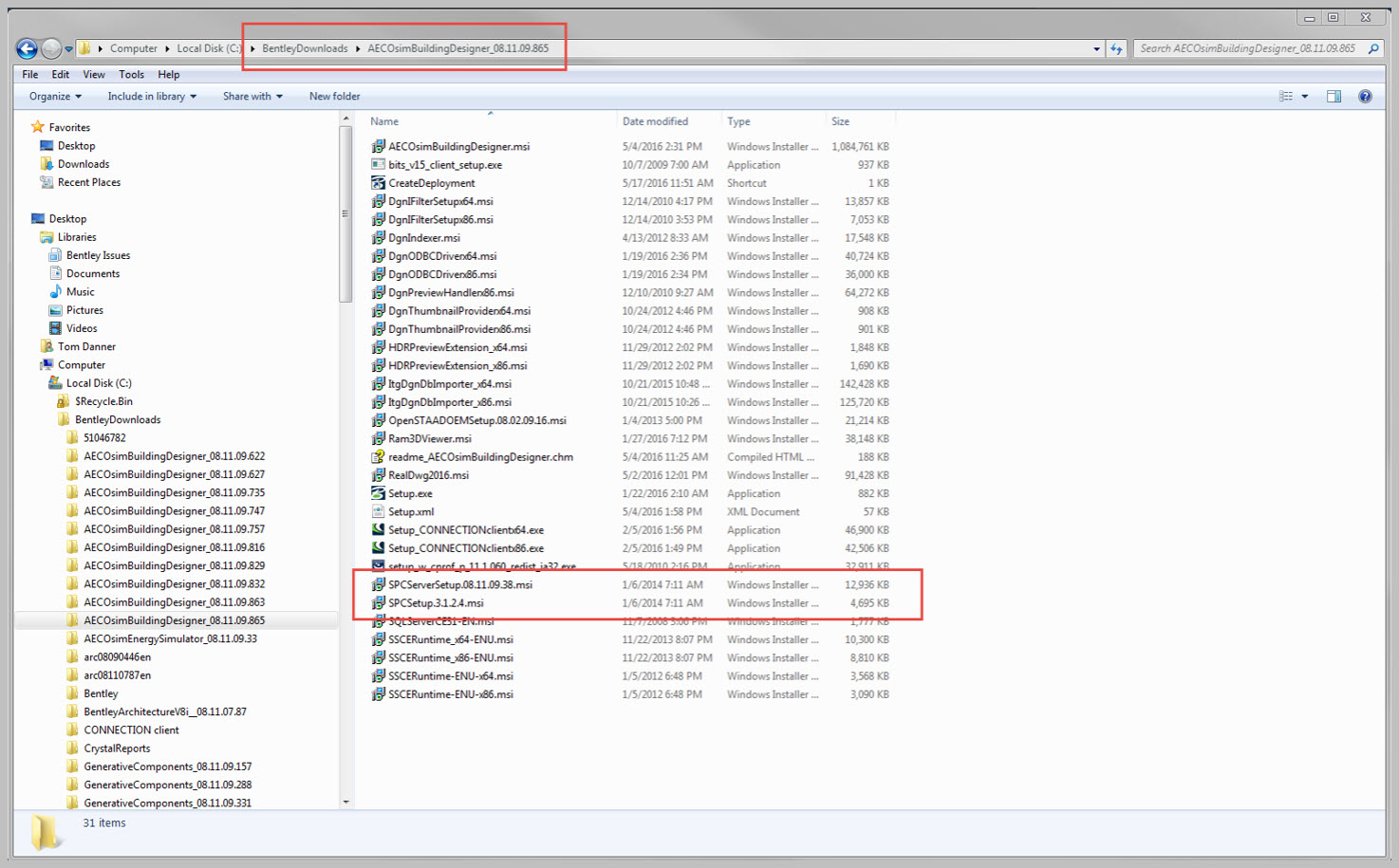Select CrystalReports folder in tree
This screenshot has width=1399, height=868.
pyautogui.click(x=117, y=748)
